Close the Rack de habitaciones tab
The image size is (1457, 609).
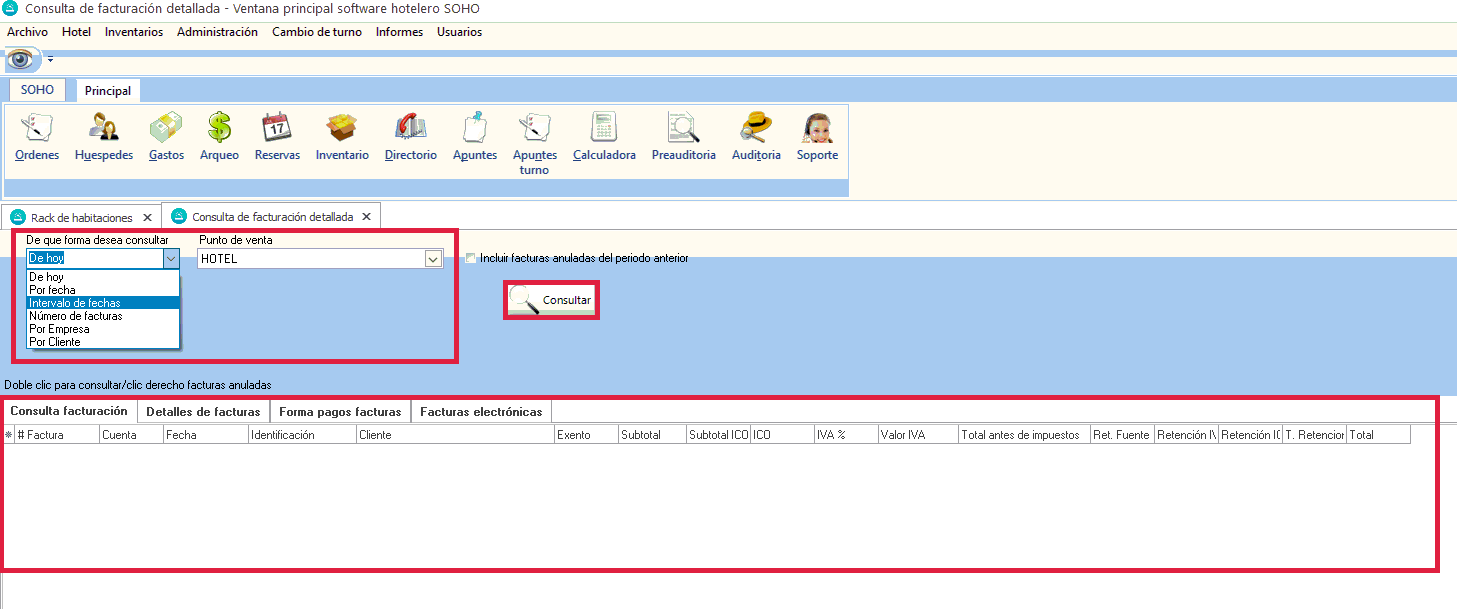(x=147, y=217)
